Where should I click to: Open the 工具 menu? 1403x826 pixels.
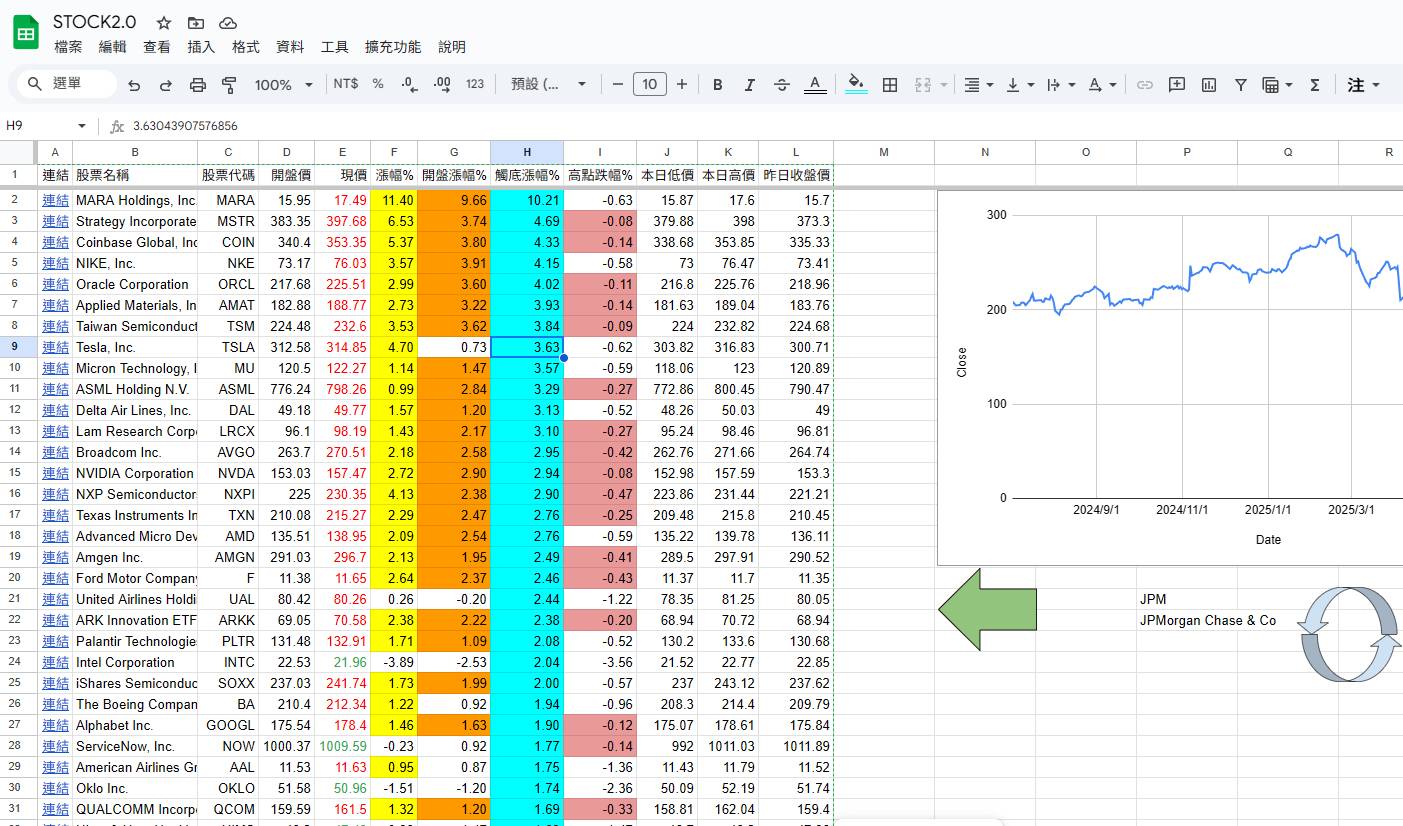334,47
